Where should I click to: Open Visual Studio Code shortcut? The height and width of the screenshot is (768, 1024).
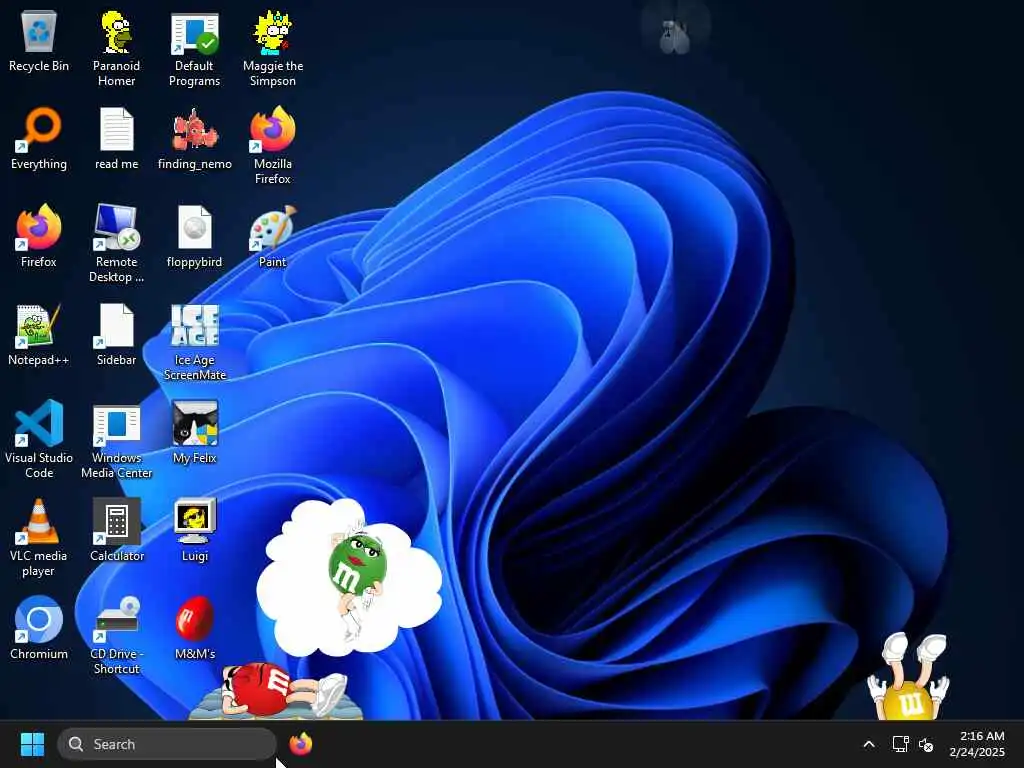point(39,440)
